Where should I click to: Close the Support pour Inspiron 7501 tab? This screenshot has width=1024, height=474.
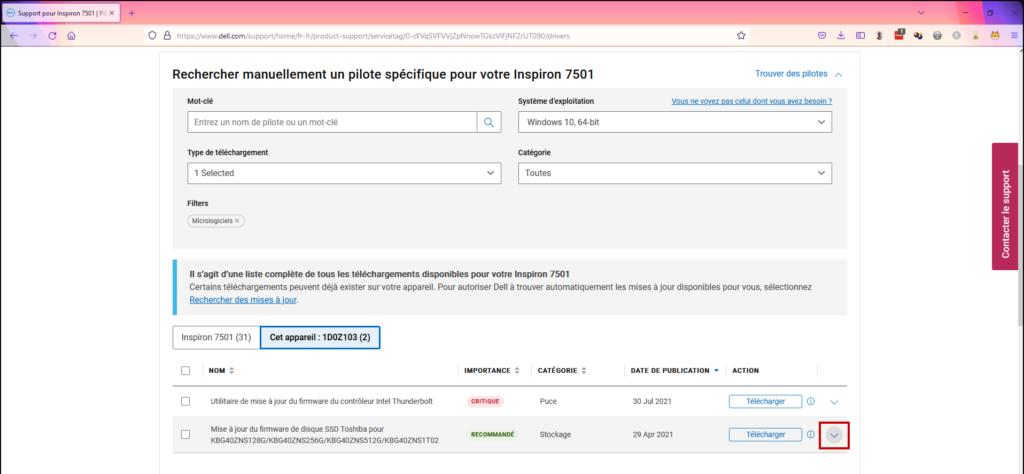(112, 13)
